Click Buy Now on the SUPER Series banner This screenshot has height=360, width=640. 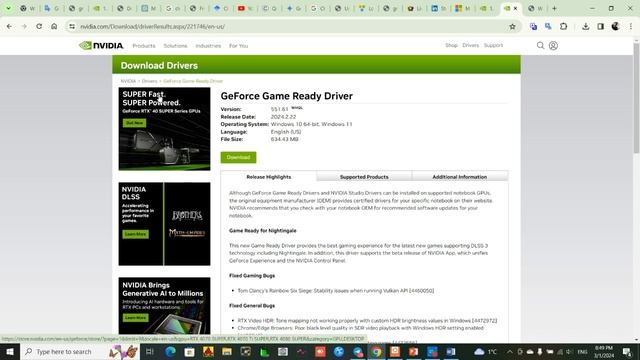(134, 123)
